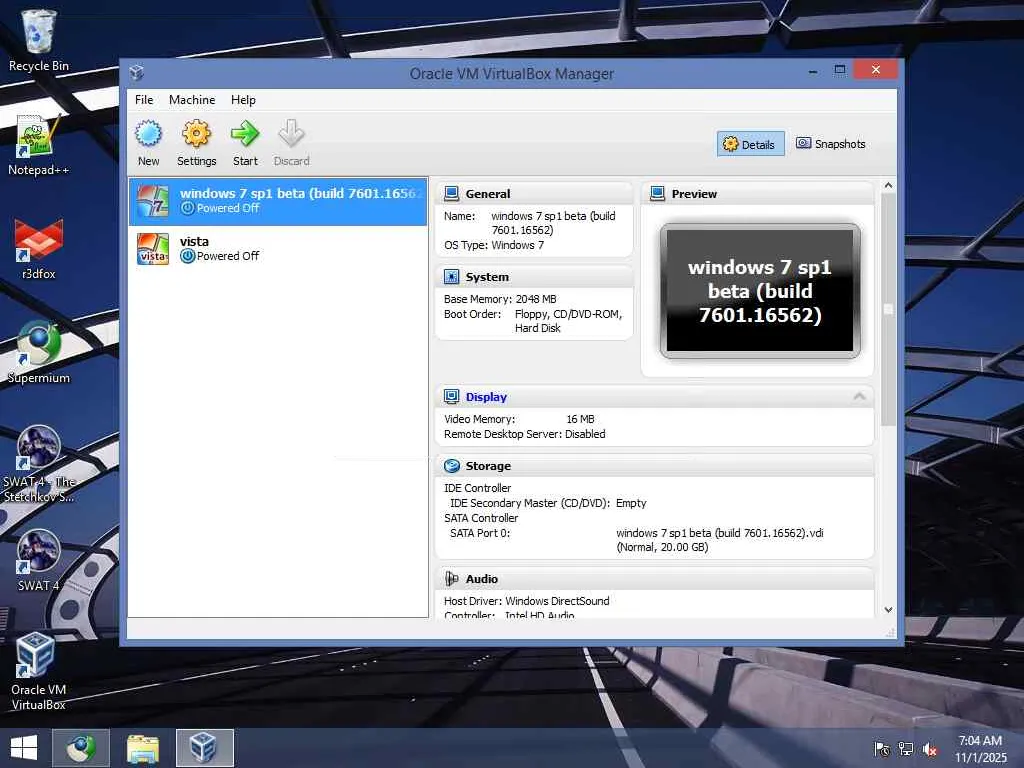1024x768 pixels.
Task: Select the vista virtual machine
Action: point(278,249)
